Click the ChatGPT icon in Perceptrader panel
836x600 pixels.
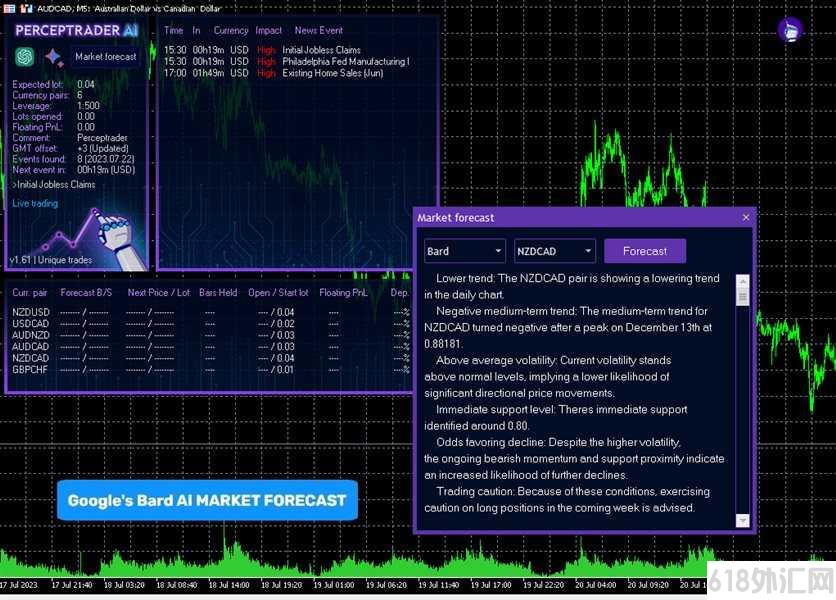25,57
